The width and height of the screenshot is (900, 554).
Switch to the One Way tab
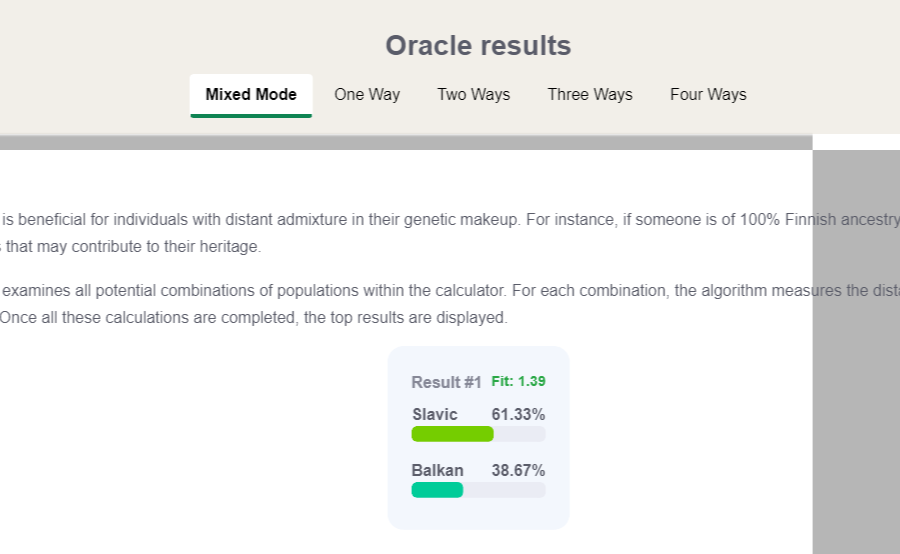tap(367, 95)
